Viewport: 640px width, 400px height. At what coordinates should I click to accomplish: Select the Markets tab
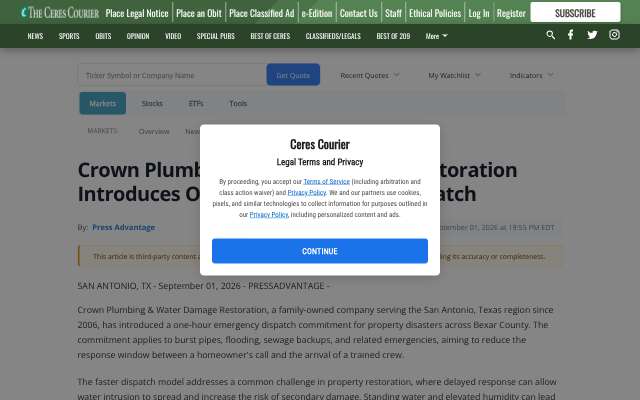(x=102, y=103)
